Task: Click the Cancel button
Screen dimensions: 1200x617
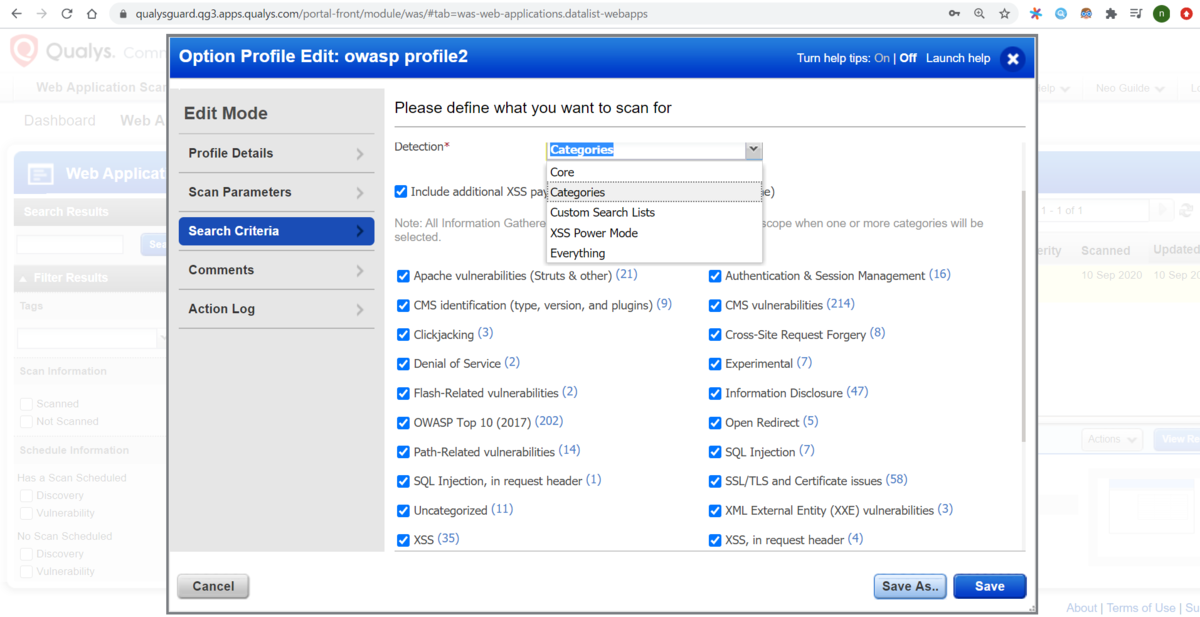Action: pos(213,587)
